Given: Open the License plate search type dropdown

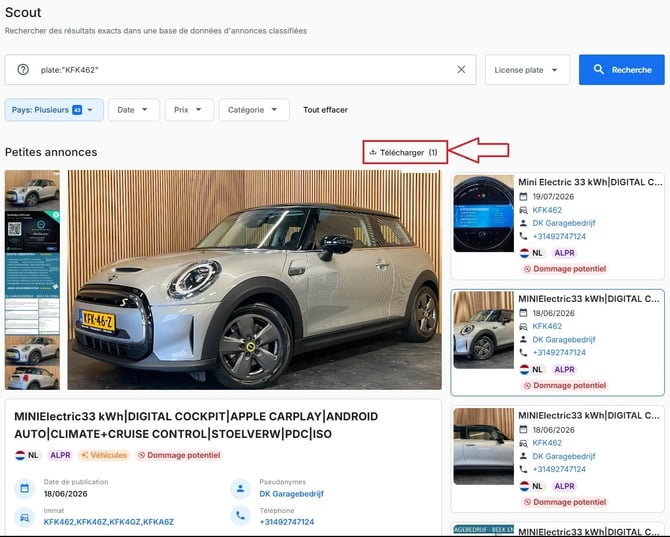Looking at the screenshot, I should (527, 70).
